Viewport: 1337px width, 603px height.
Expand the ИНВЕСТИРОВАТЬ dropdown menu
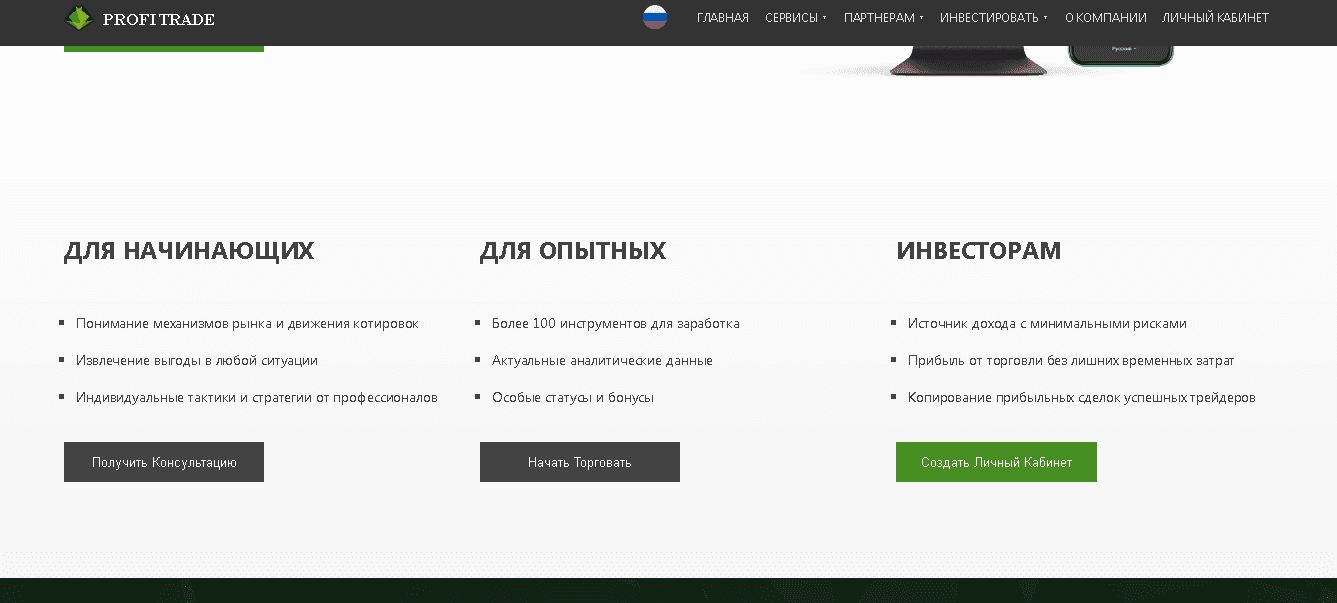point(993,18)
